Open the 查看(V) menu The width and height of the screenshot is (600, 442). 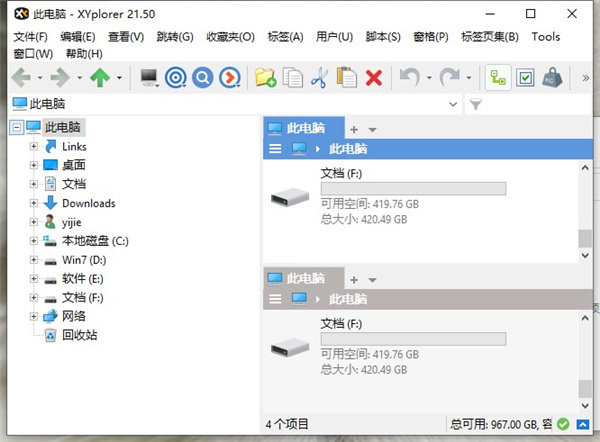click(x=126, y=37)
